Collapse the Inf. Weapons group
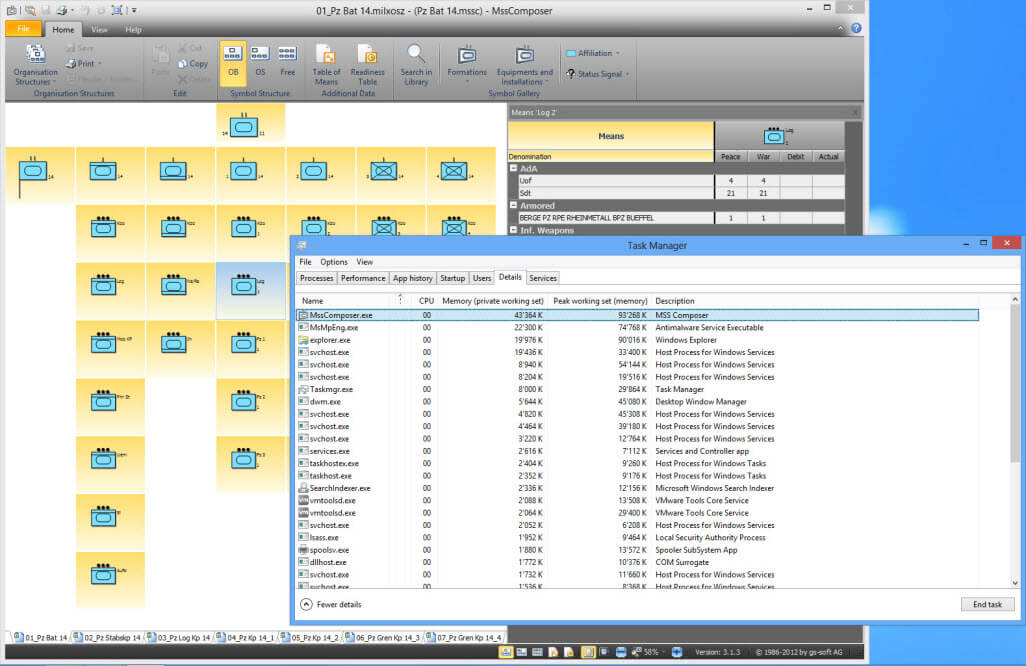Image resolution: width=1026 pixels, height=666 pixels. 514,230
